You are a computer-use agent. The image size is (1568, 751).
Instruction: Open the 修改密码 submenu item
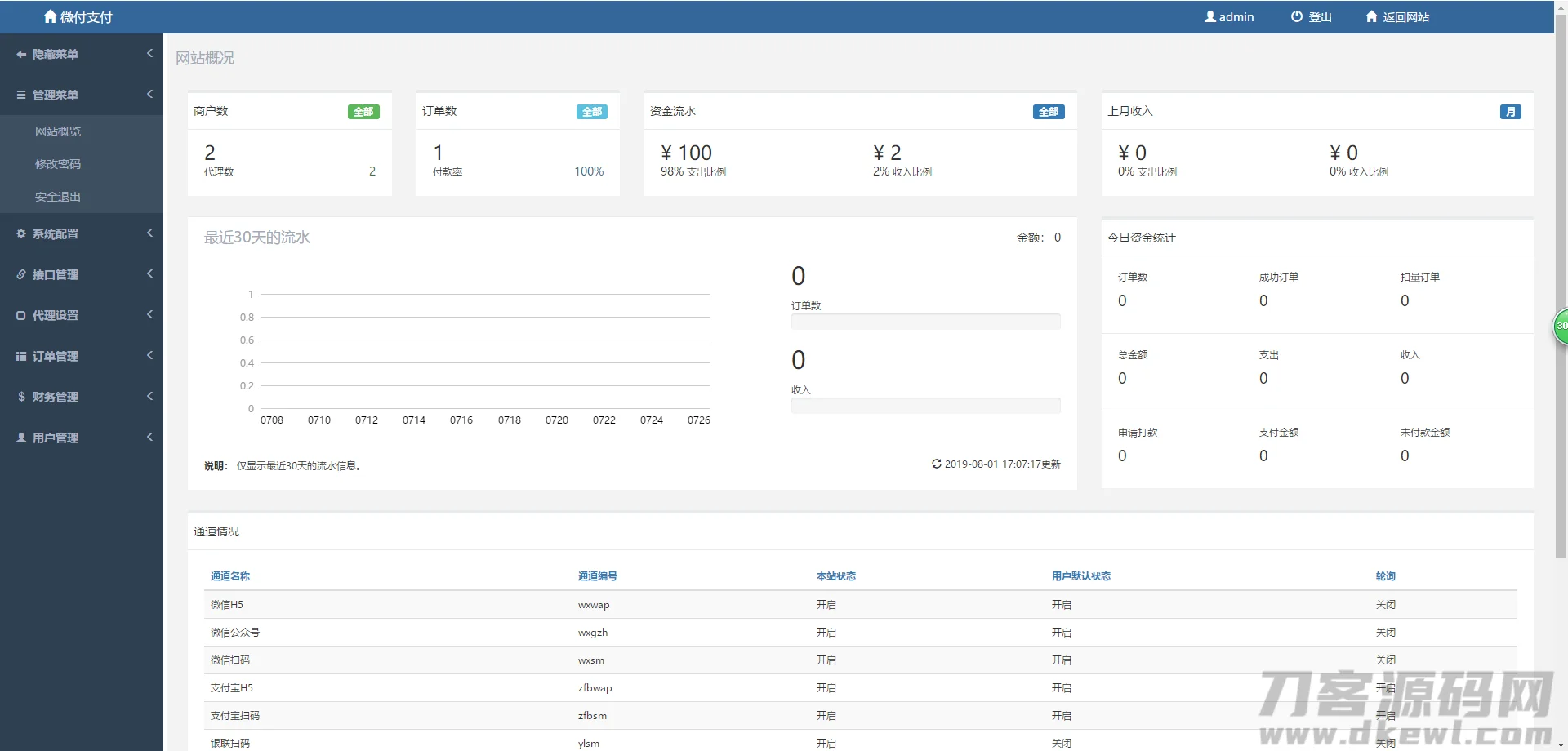click(58, 164)
